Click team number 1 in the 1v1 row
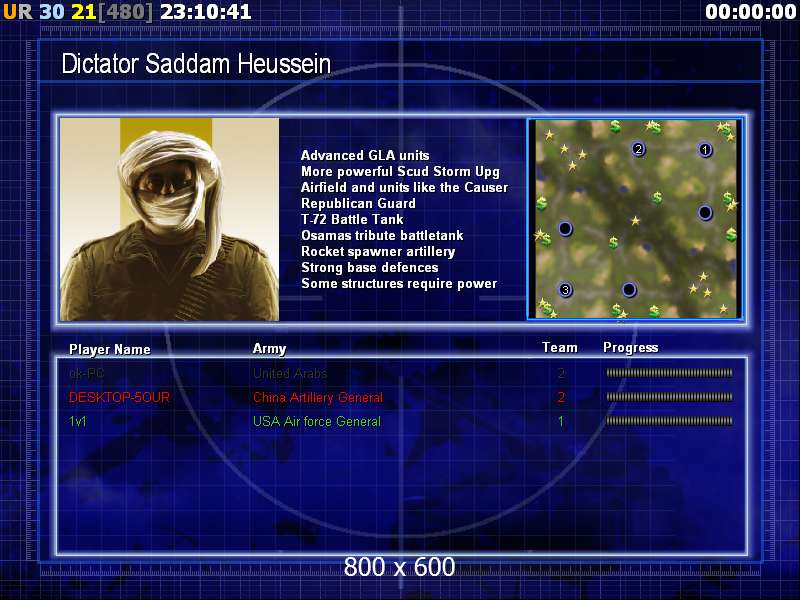800x600 pixels. 561,421
